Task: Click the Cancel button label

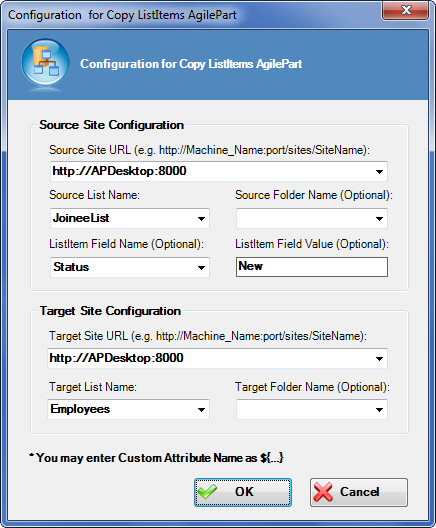Action: coord(360,492)
